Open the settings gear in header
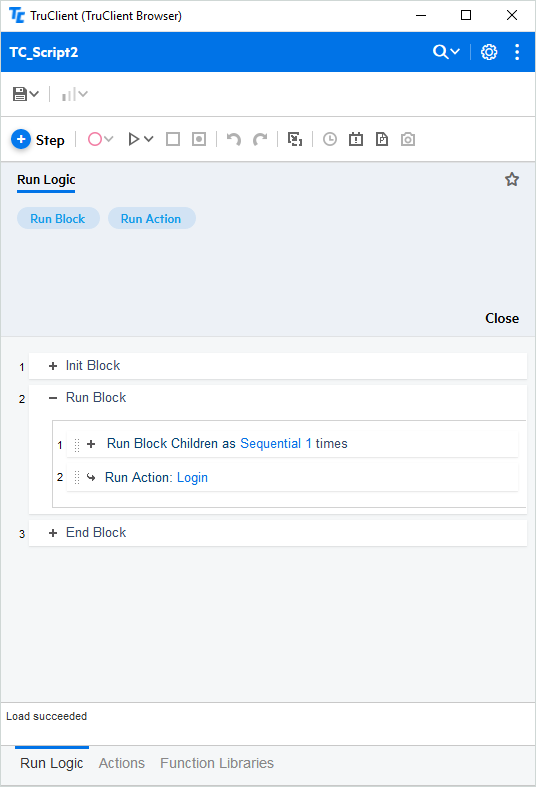 click(x=489, y=52)
